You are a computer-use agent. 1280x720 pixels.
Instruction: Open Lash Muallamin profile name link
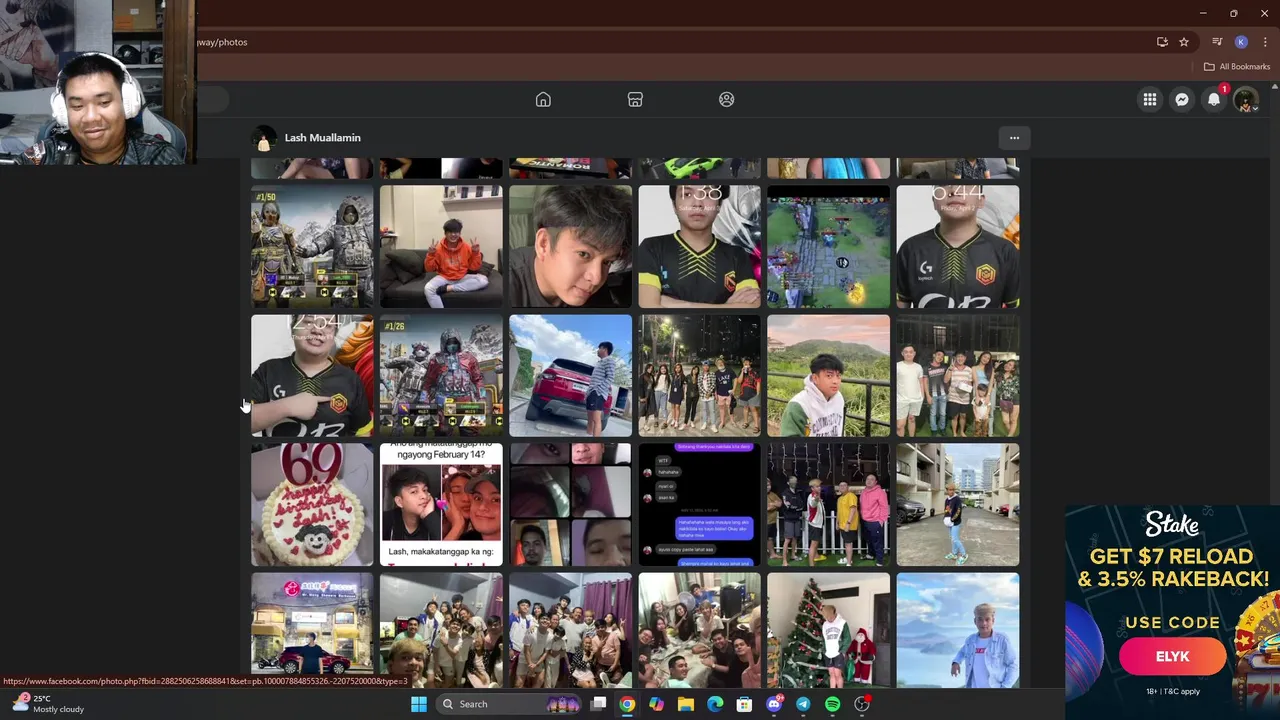pos(322,138)
